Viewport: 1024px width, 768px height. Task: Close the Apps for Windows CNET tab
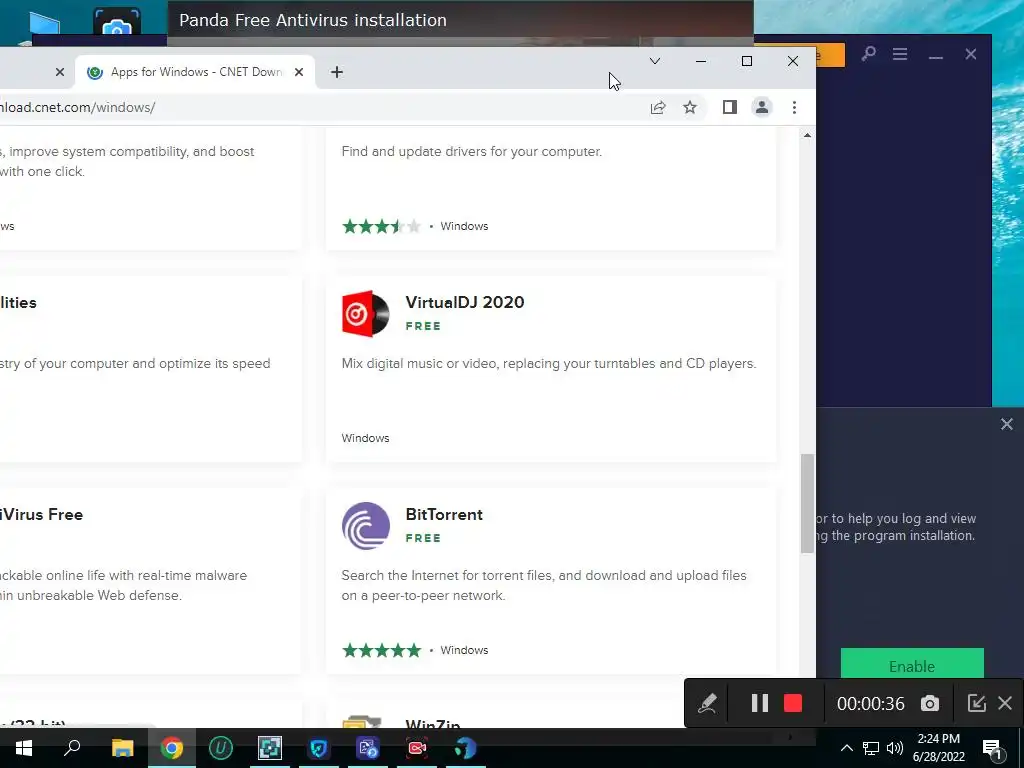[298, 72]
